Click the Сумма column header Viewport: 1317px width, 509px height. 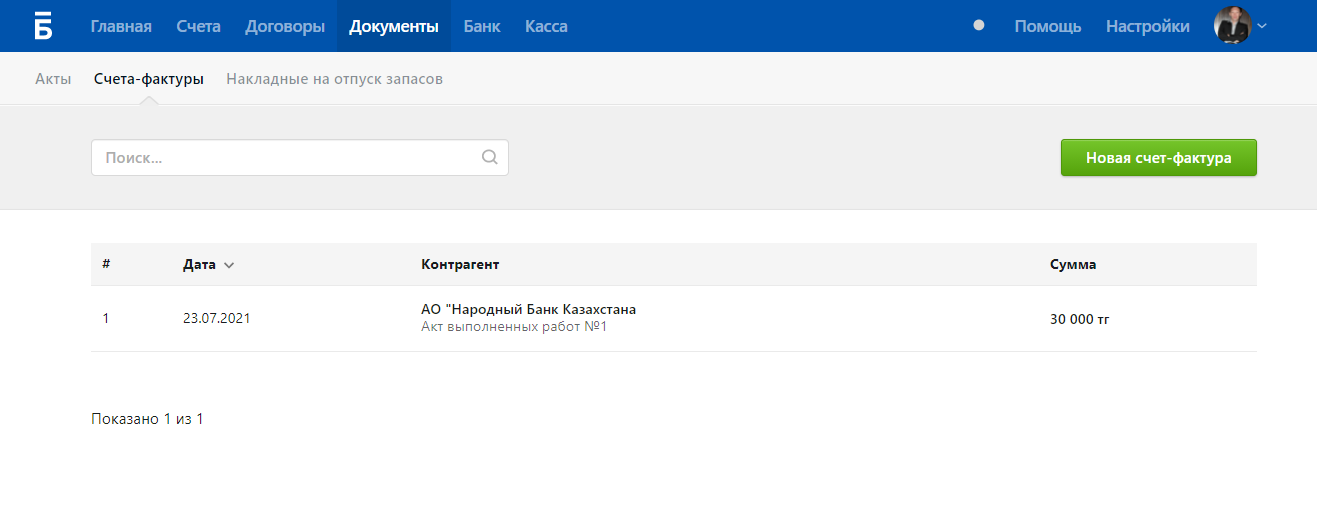coord(1073,265)
